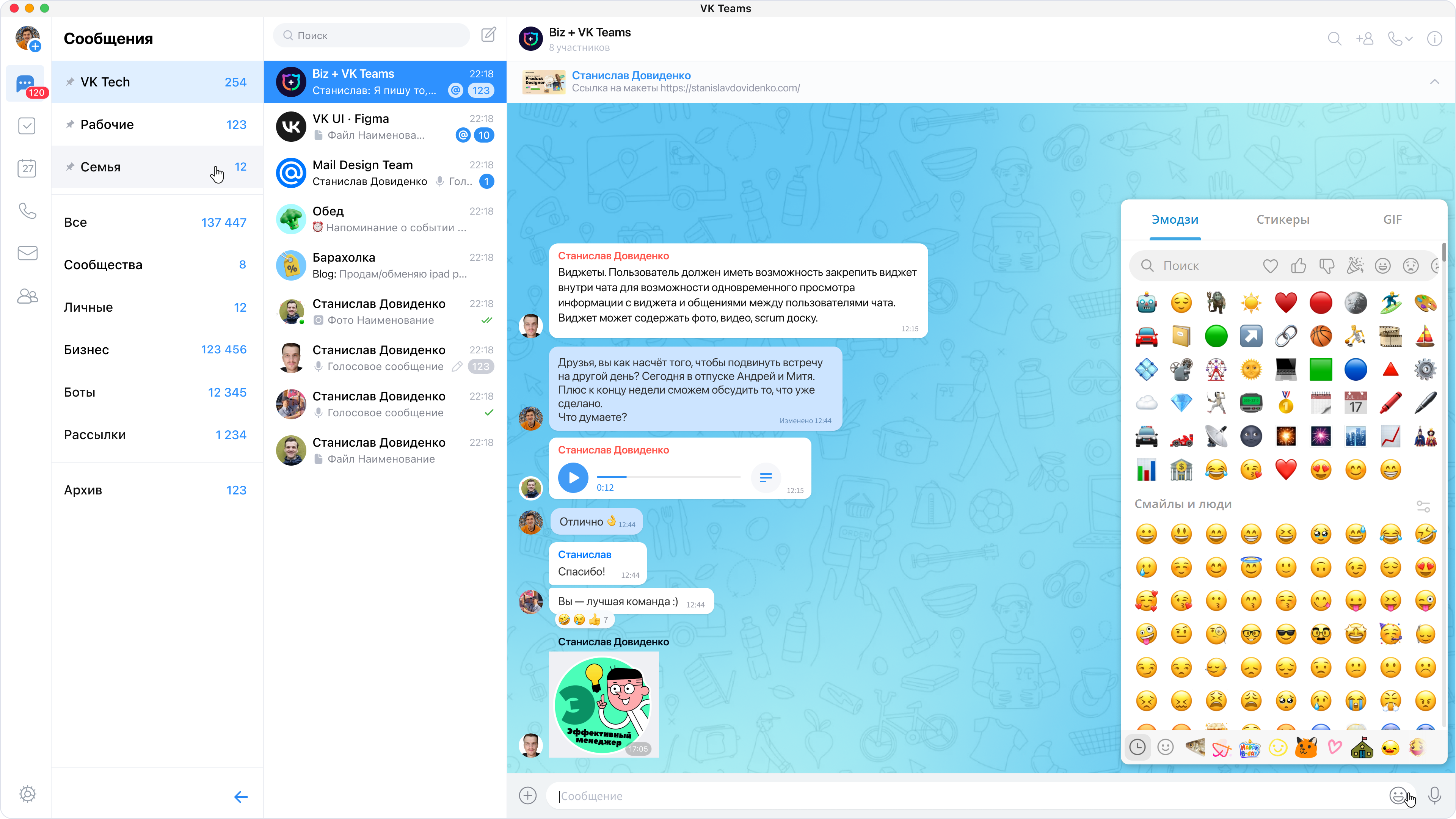Toggle the voice message transcript button
The height and width of the screenshot is (819, 1456).
pos(766,478)
